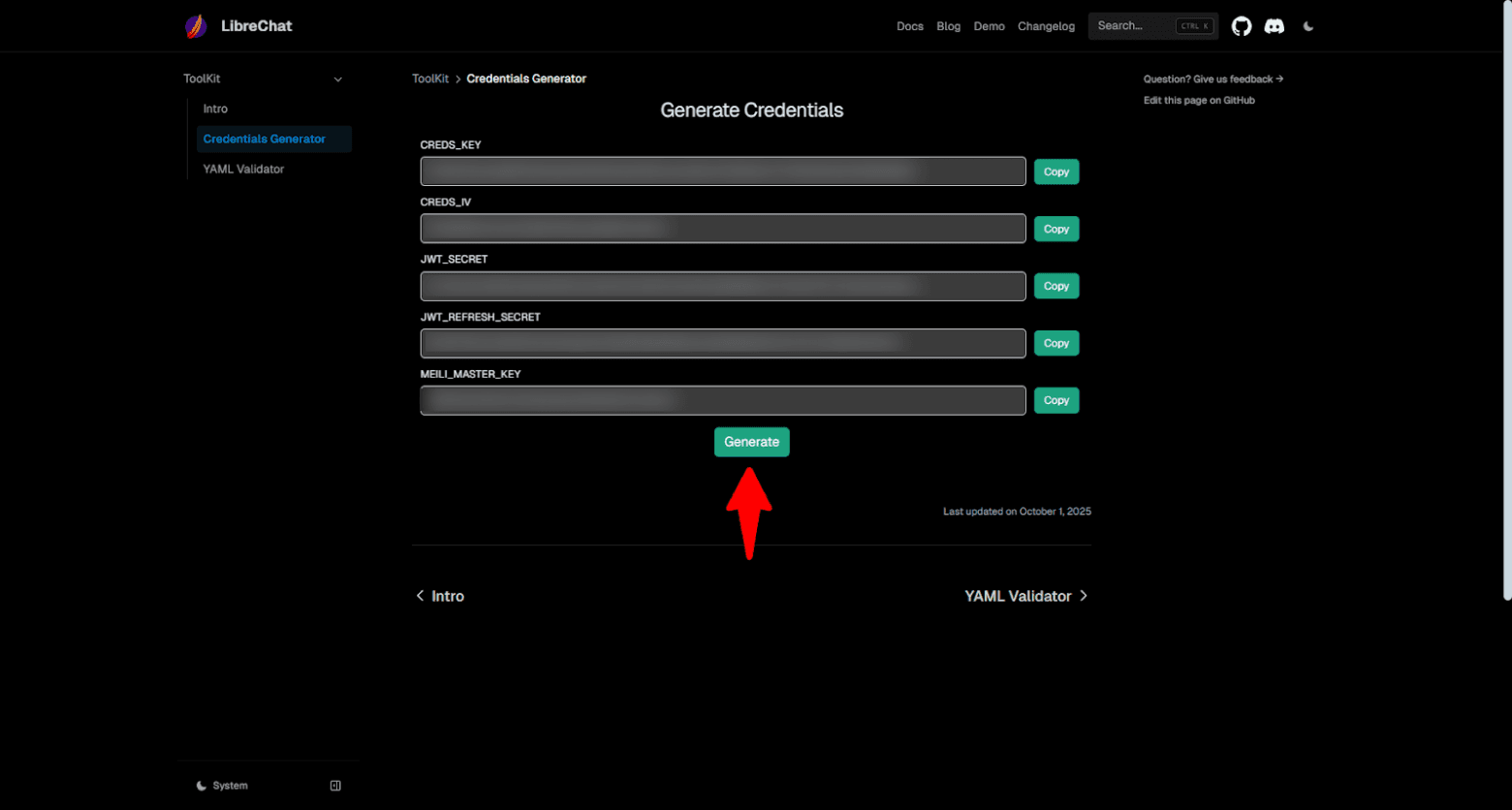Viewport: 1512px width, 810px height.
Task: Go to previous page Intro chevron
Action: [421, 596]
